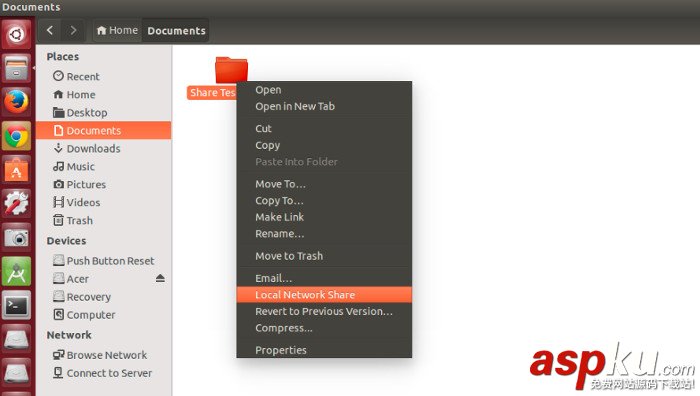Open Firefox from the launcher
Viewport: 700px width, 396px height.
coord(16,102)
